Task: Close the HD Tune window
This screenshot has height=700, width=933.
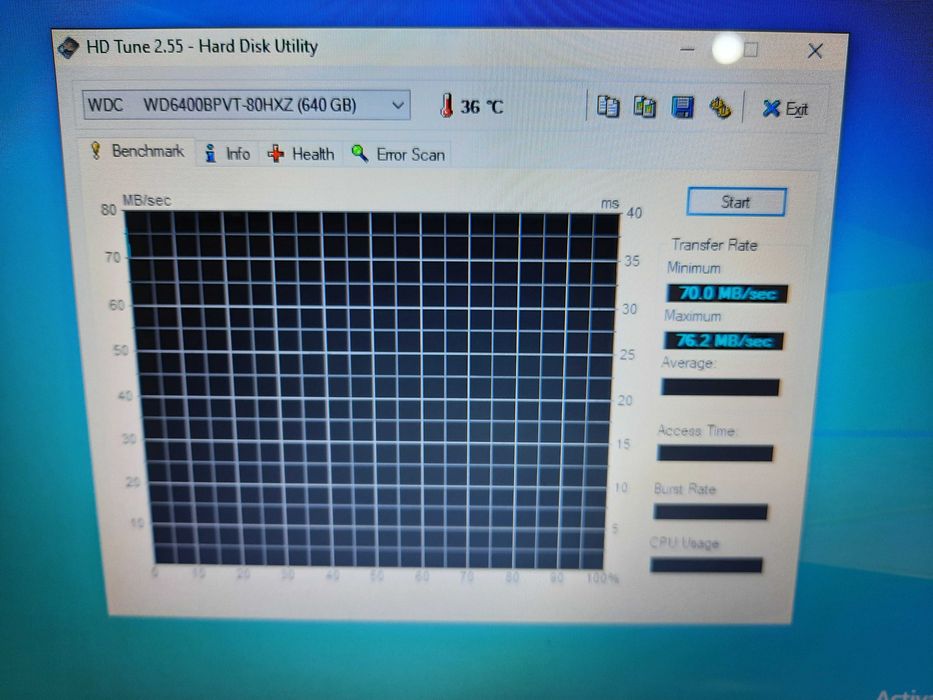Action: click(815, 51)
